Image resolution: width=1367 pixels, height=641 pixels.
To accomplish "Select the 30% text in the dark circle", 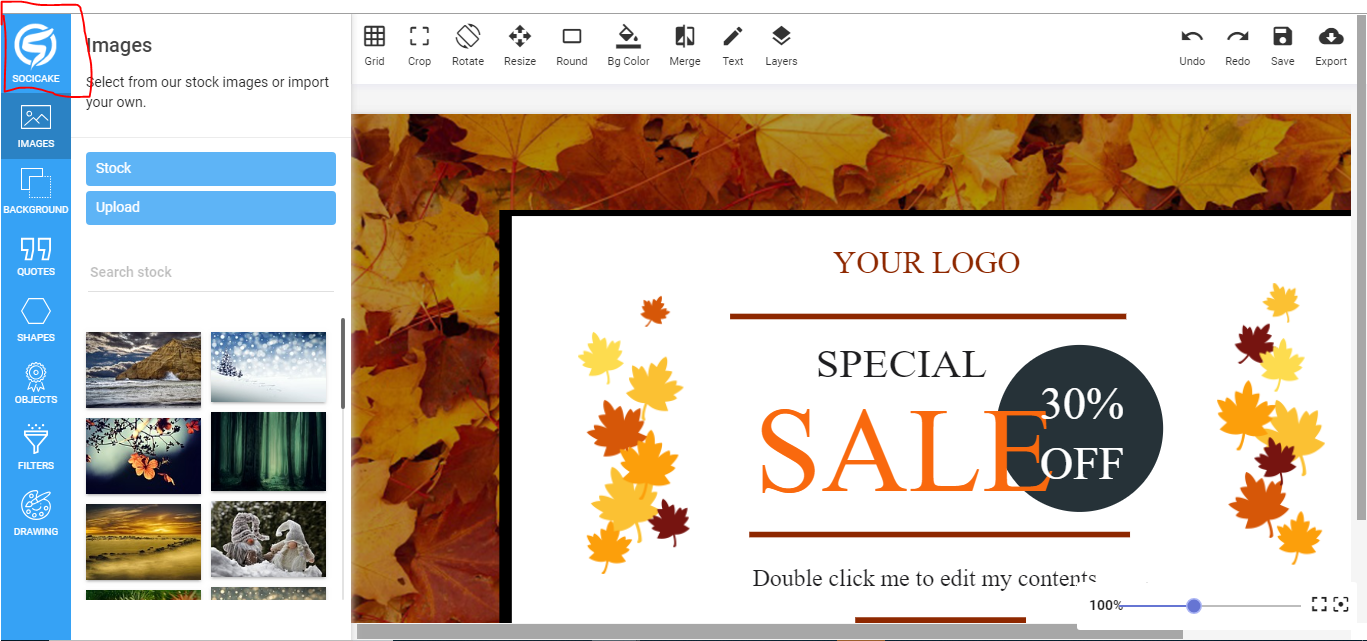I will point(1082,403).
